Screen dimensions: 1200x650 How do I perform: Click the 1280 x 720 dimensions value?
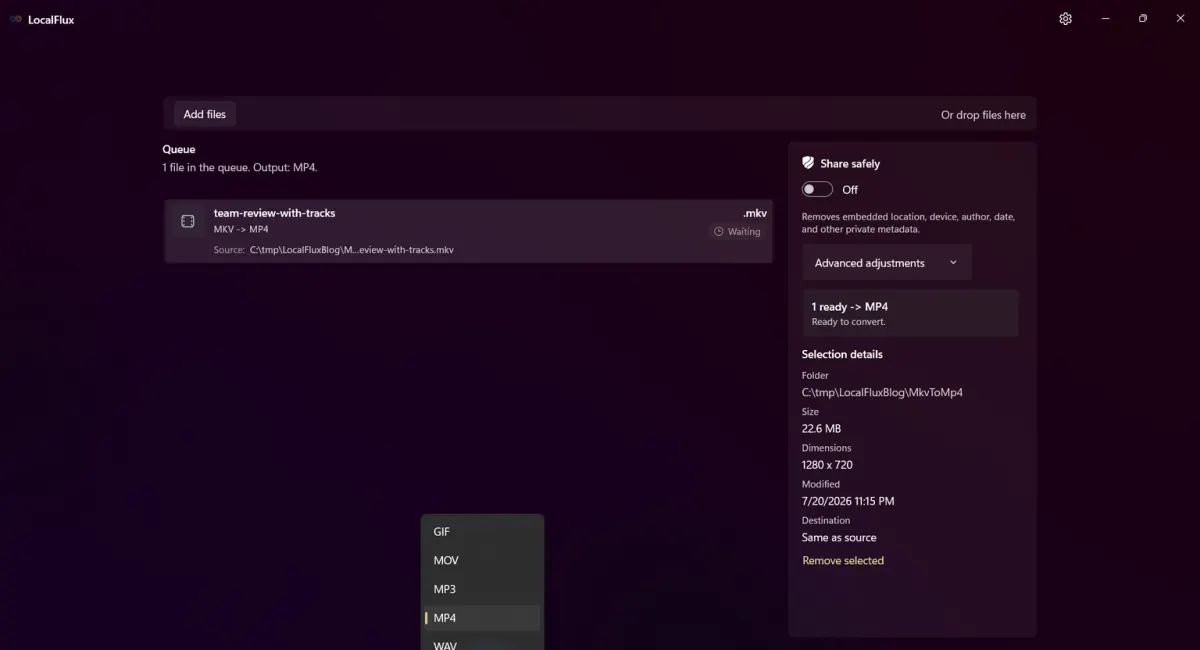click(x=827, y=465)
